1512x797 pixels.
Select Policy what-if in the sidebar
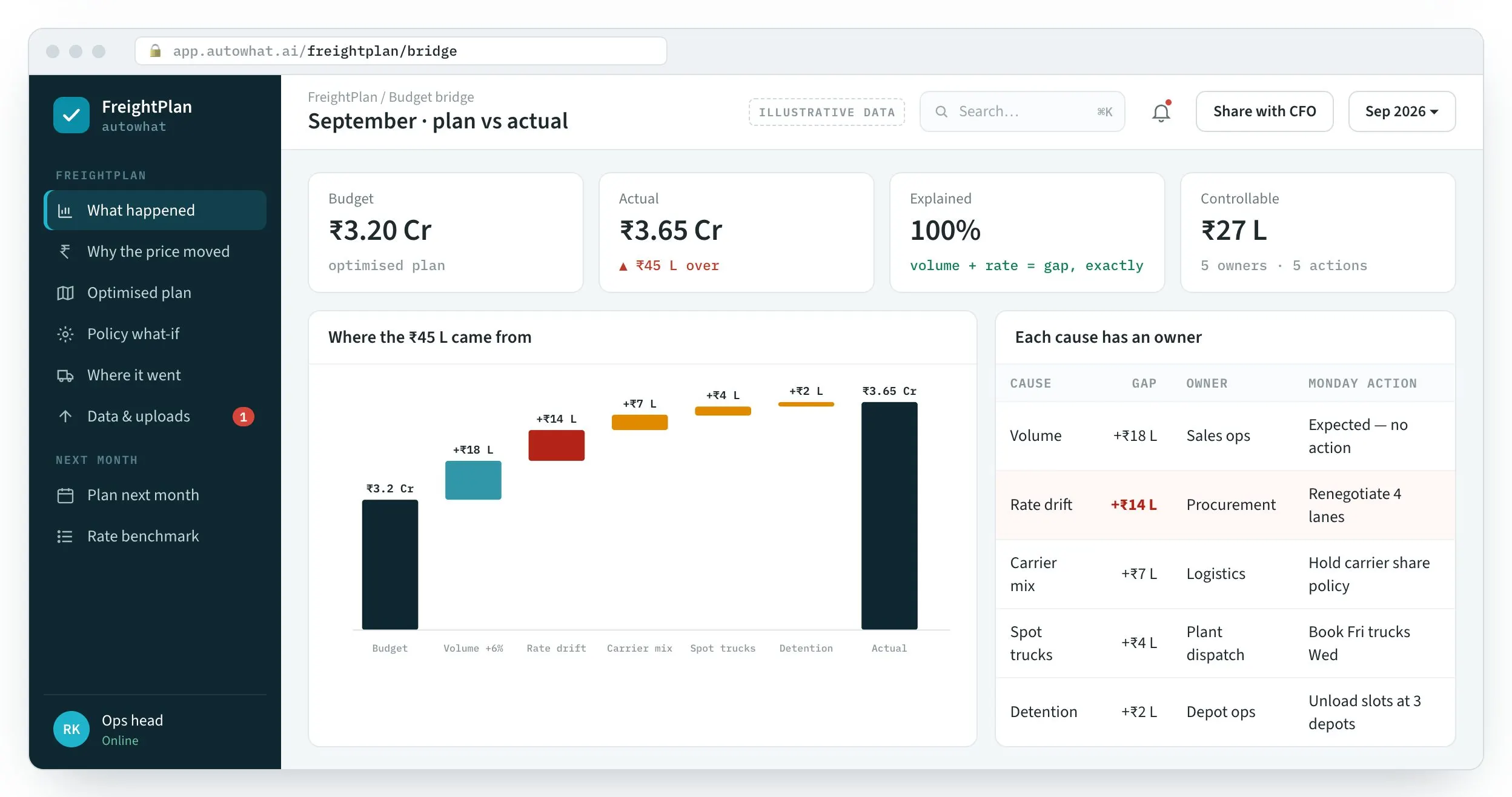pos(155,334)
